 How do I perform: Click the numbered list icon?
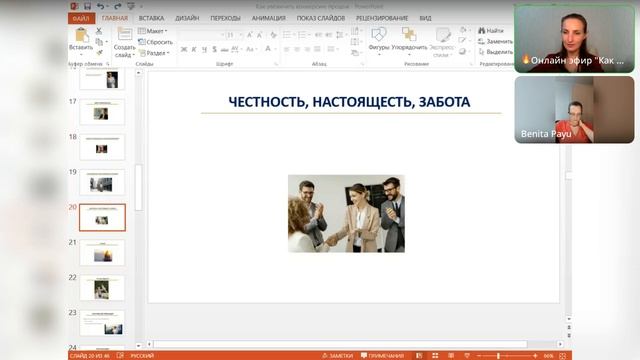(303, 35)
